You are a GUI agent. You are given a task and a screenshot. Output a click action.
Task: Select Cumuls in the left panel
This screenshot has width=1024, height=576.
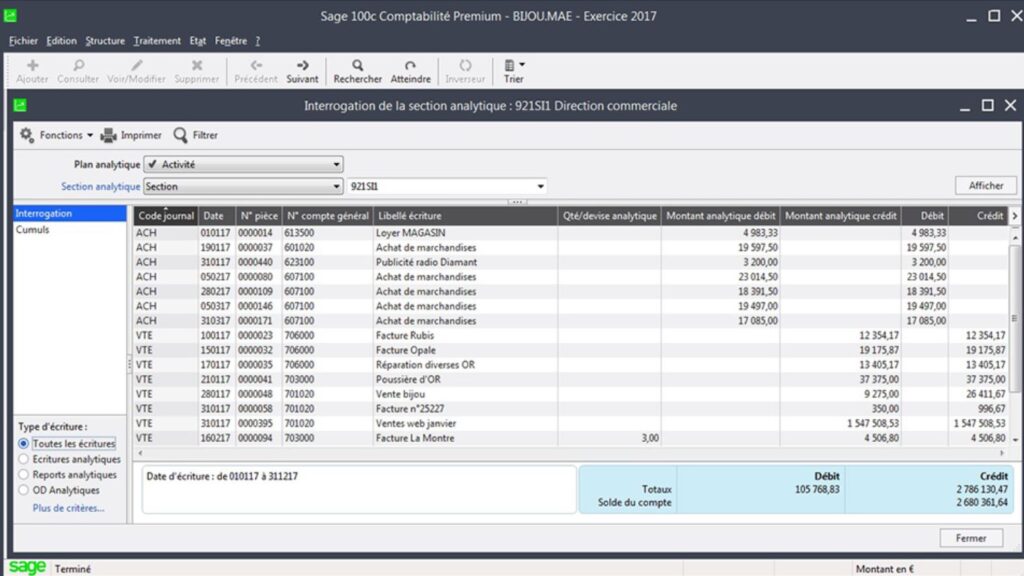coord(70,229)
